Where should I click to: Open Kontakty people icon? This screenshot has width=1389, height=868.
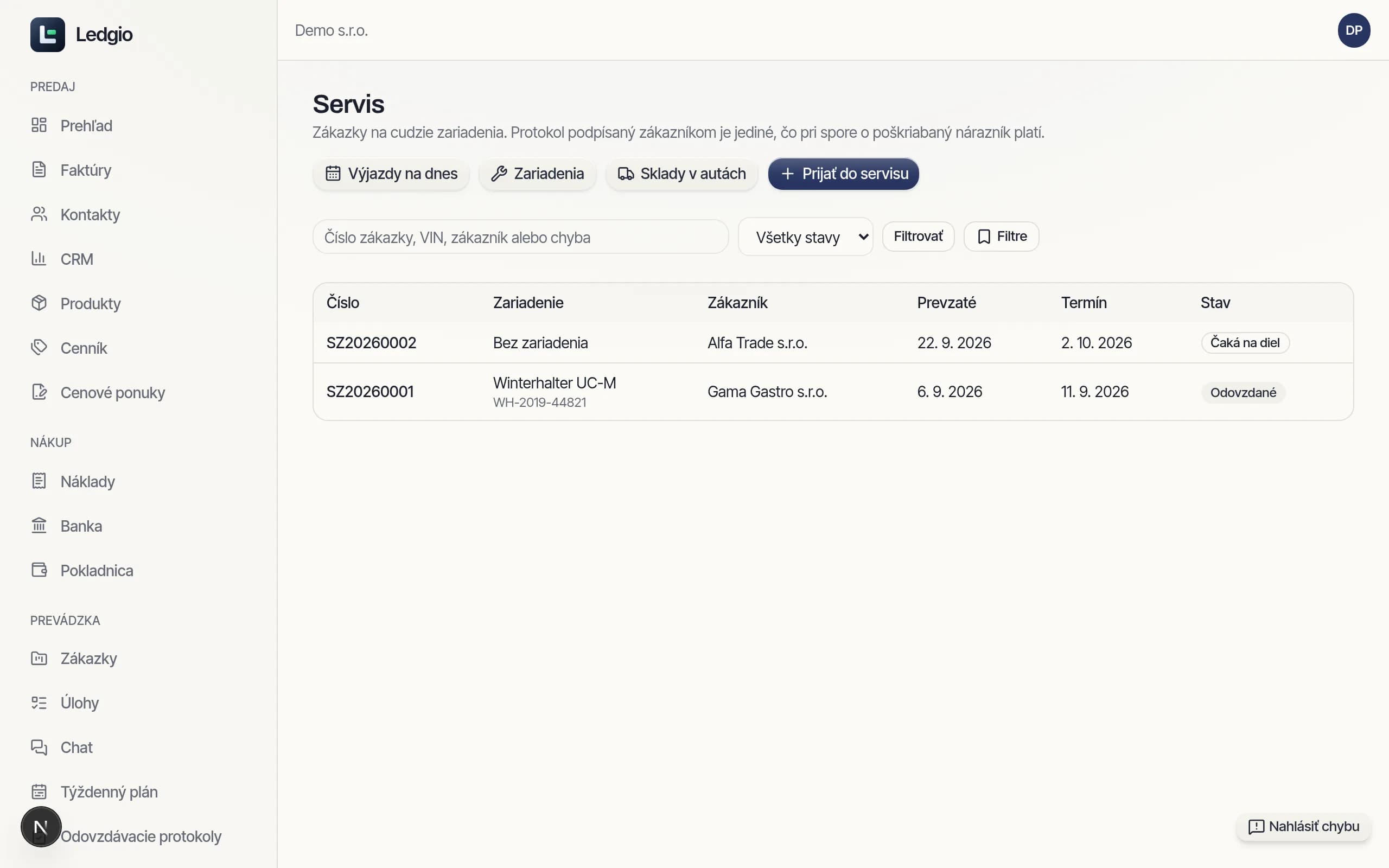(x=39, y=214)
